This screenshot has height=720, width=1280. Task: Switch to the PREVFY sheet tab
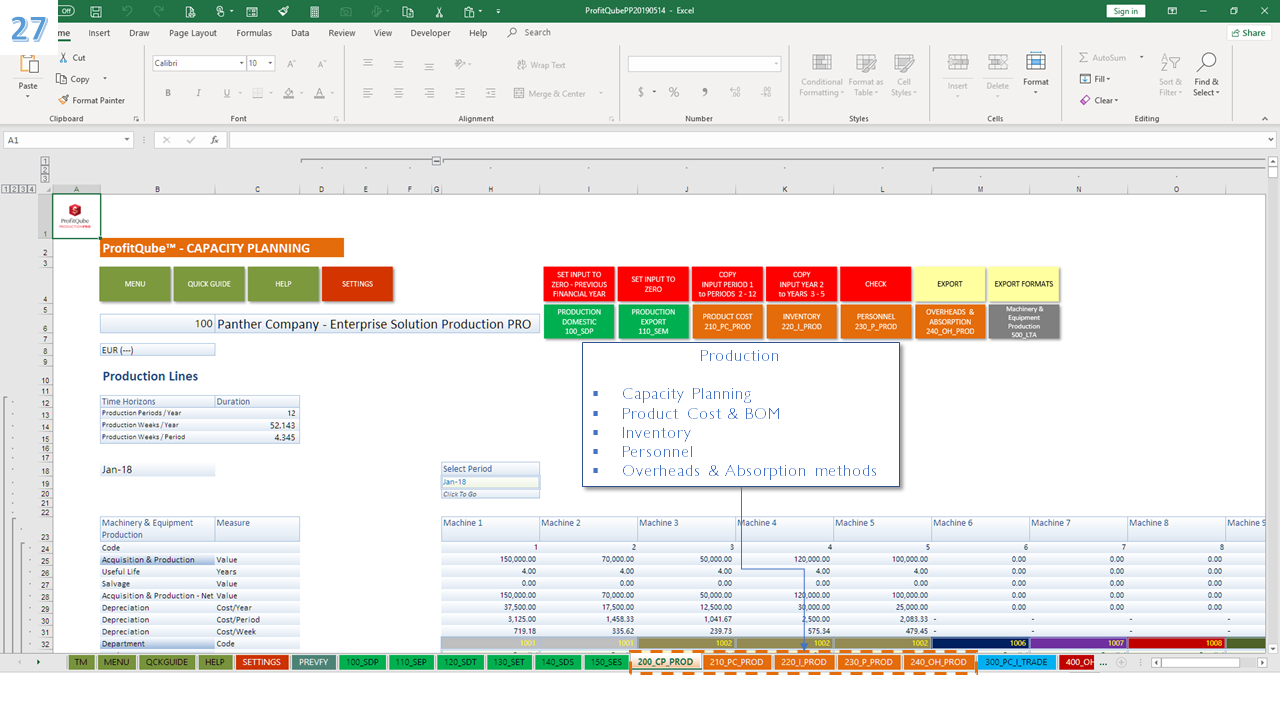tap(314, 662)
